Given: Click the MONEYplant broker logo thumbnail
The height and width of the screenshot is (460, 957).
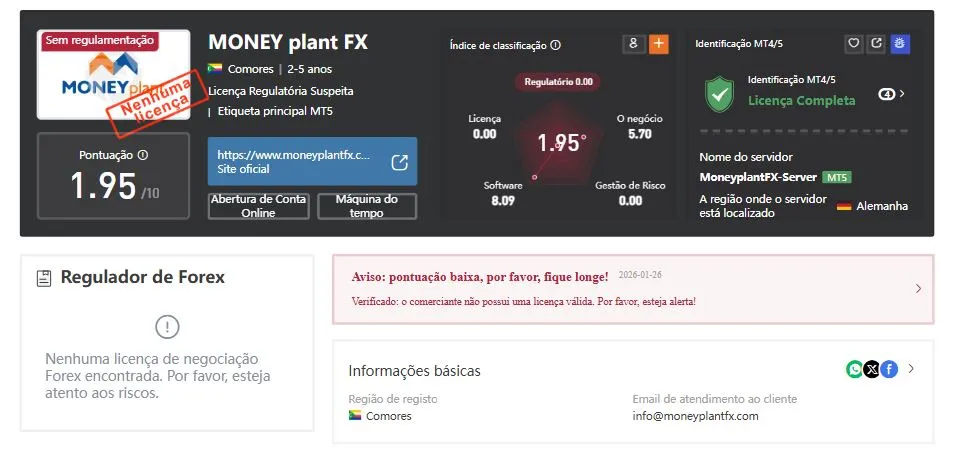Looking at the screenshot, I should point(114,74).
